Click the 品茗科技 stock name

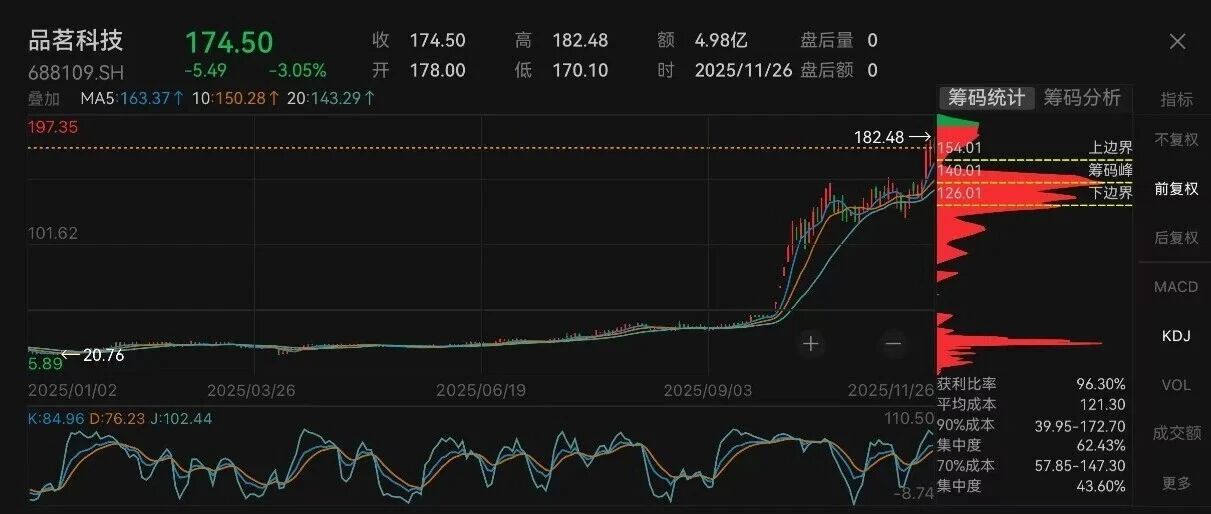pos(76,40)
